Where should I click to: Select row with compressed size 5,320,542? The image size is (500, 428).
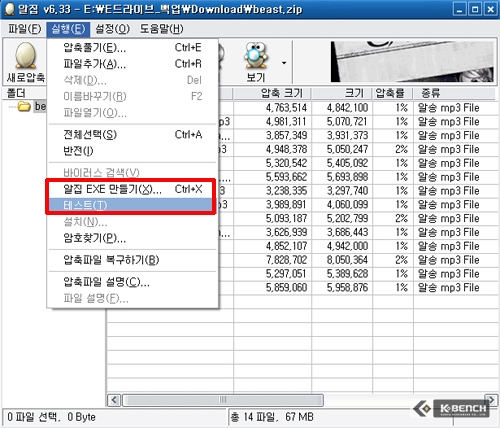point(359,163)
